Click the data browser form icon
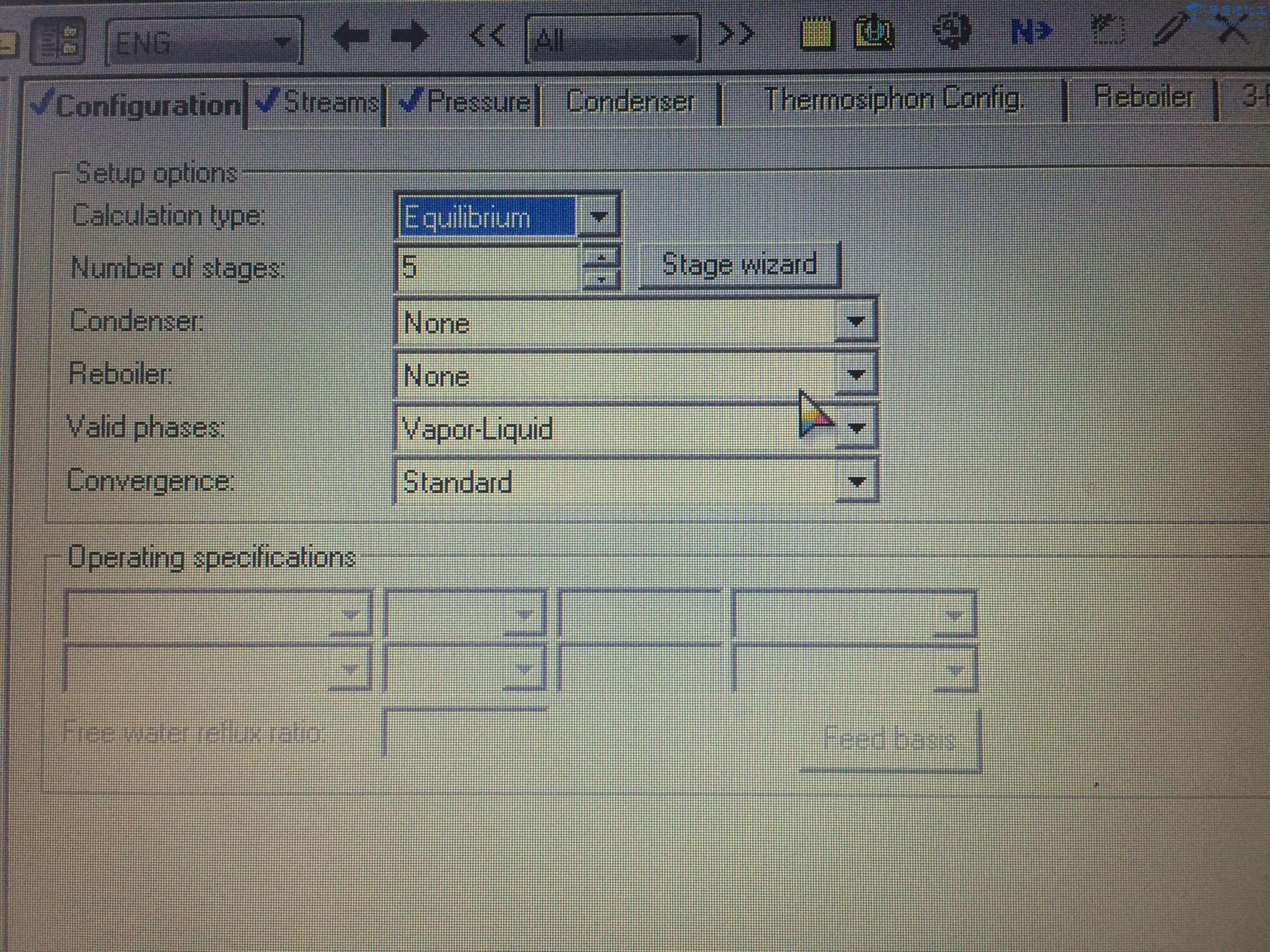1270x952 pixels. (x=58, y=42)
